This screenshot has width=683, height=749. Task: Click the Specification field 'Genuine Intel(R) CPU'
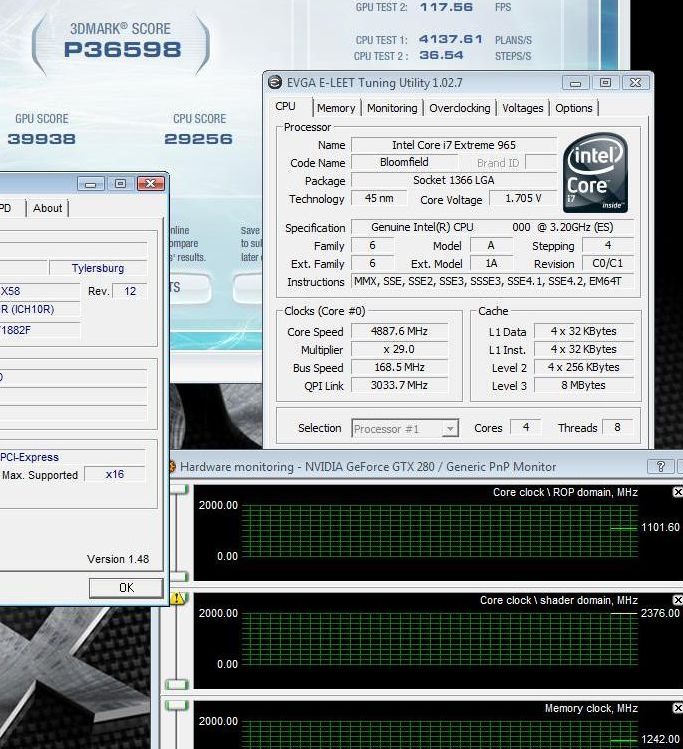point(492,227)
